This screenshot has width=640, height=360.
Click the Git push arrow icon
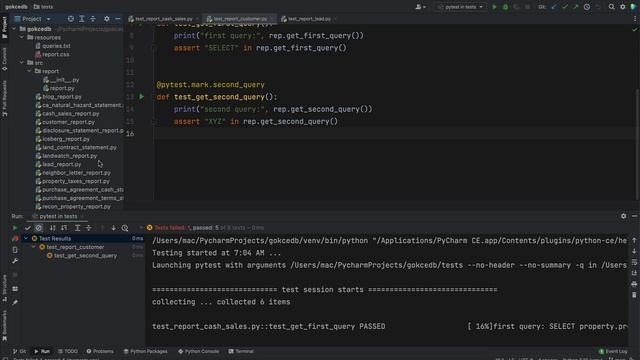tap(576, 7)
